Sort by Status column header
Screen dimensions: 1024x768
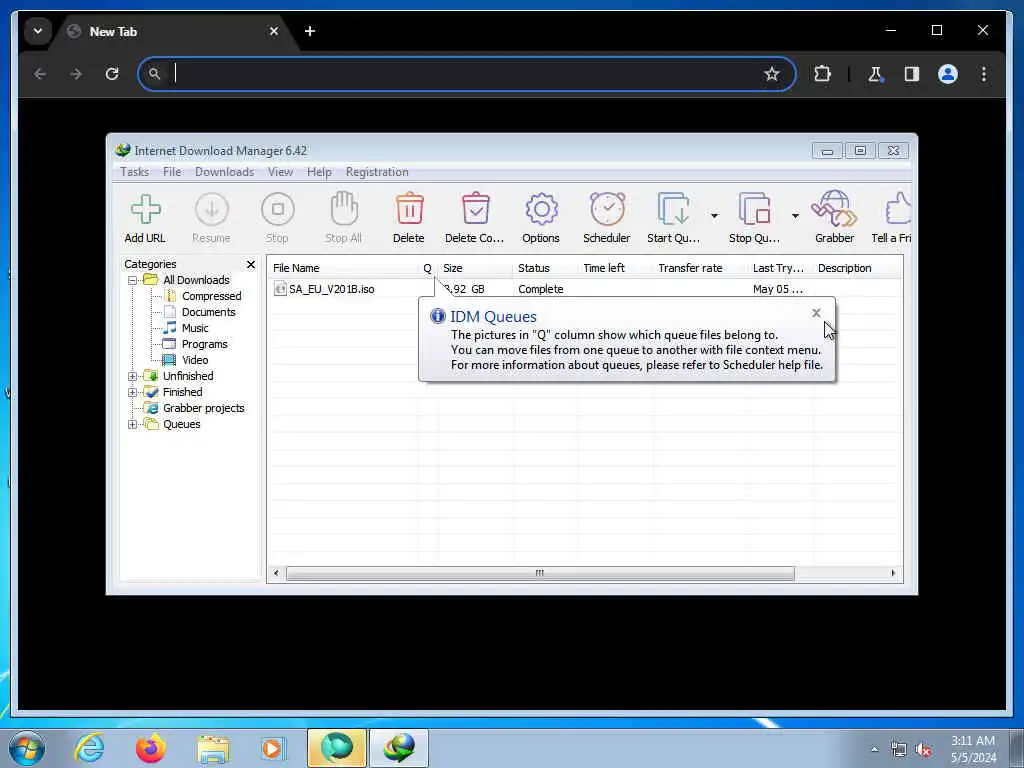[546, 268]
